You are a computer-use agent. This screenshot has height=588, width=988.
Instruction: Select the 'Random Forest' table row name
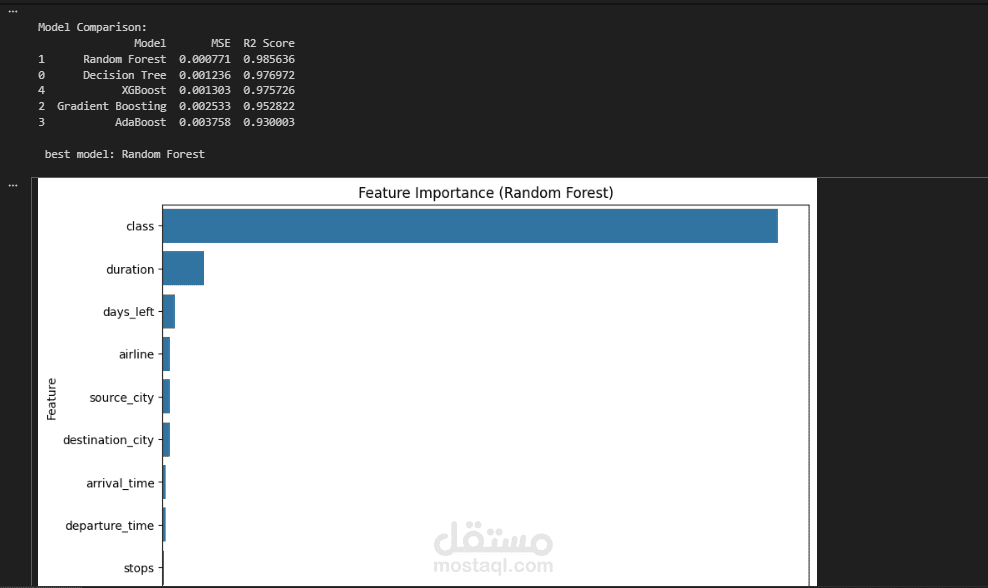coord(125,59)
